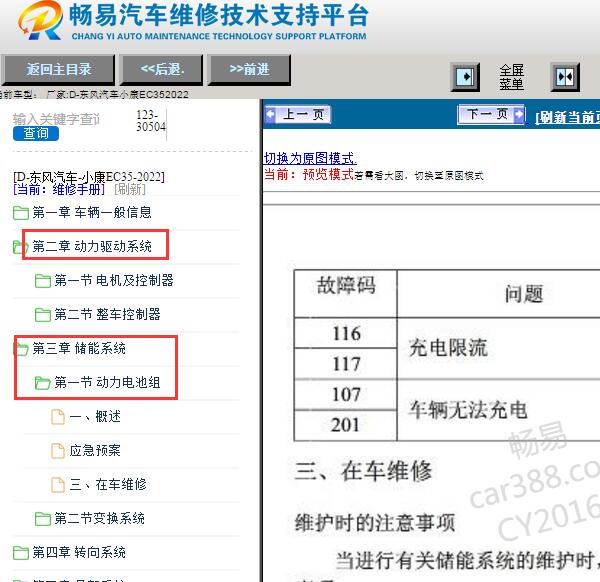Select 第三章 储能系统 chapter

coord(79,349)
